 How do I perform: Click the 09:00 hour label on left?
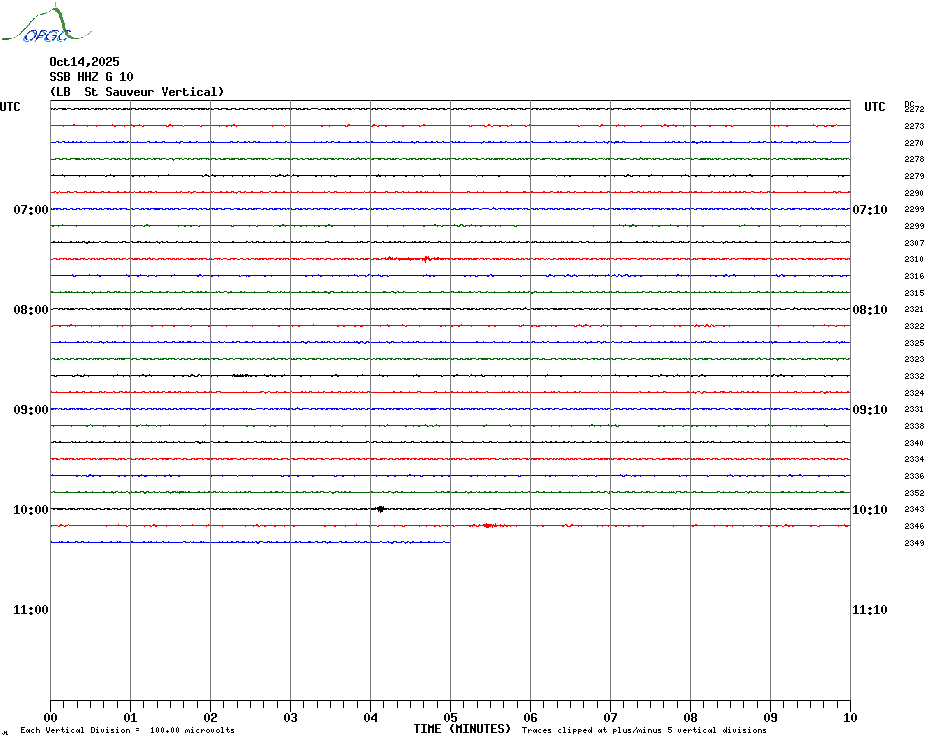tap(31, 410)
